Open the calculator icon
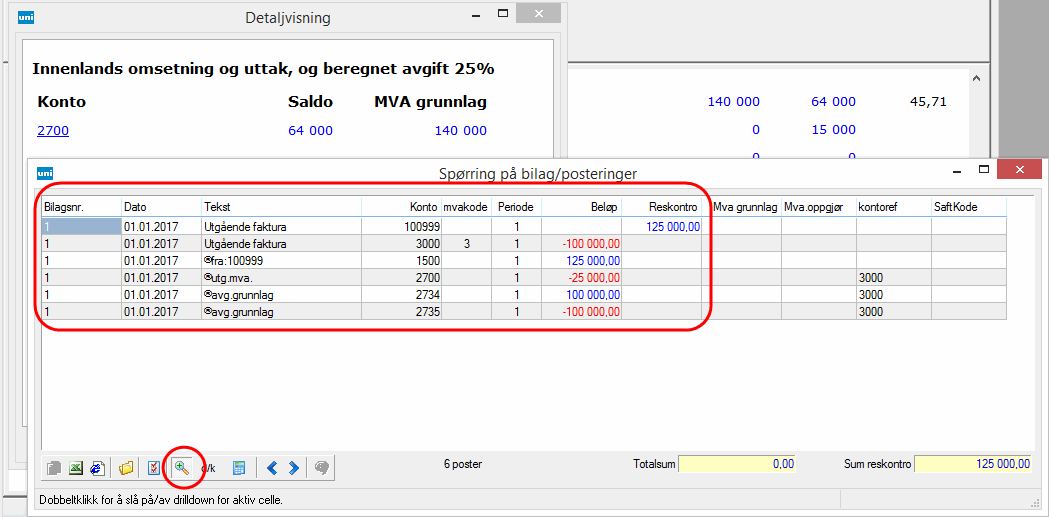Image resolution: width=1049 pixels, height=517 pixels. [x=239, y=467]
